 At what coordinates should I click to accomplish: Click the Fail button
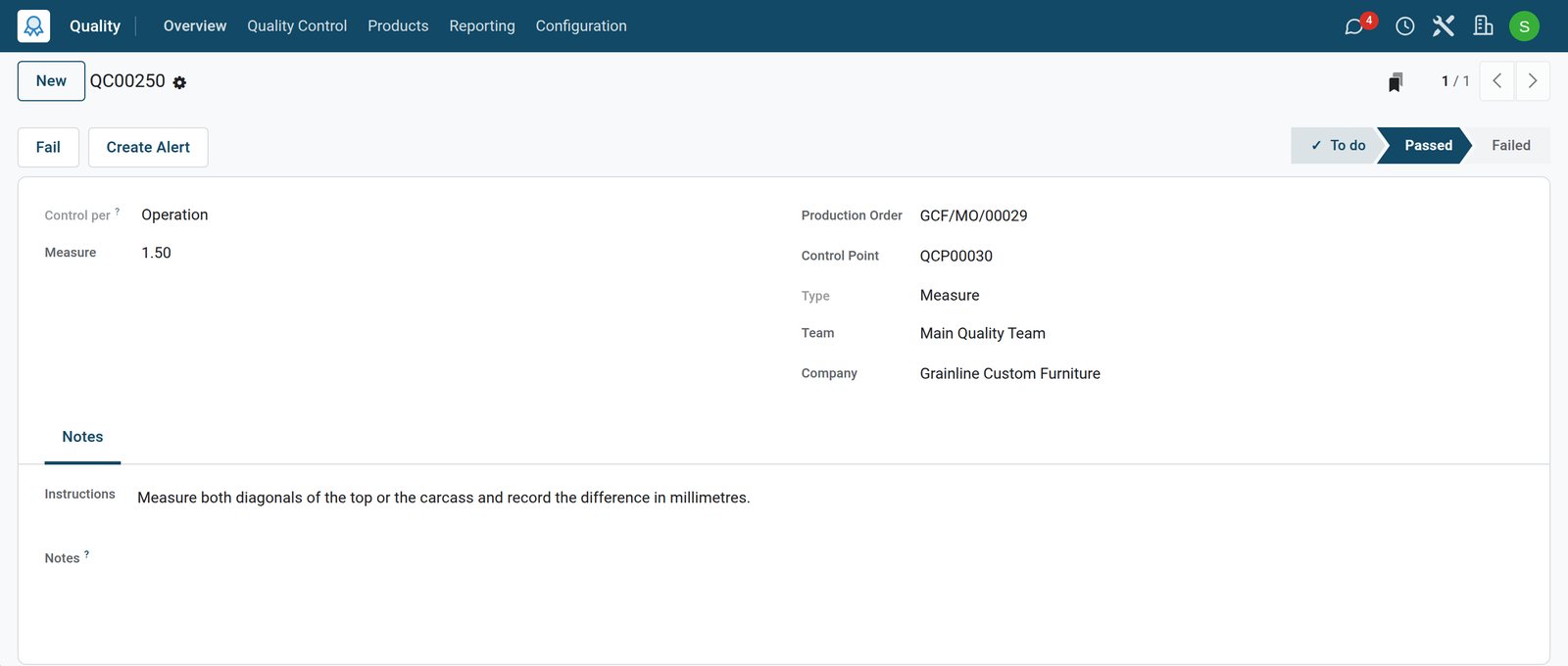48,147
